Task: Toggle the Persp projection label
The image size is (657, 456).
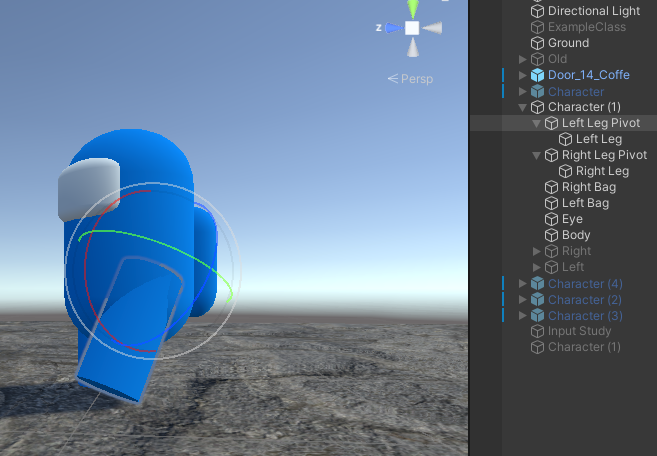Action: tap(410, 79)
